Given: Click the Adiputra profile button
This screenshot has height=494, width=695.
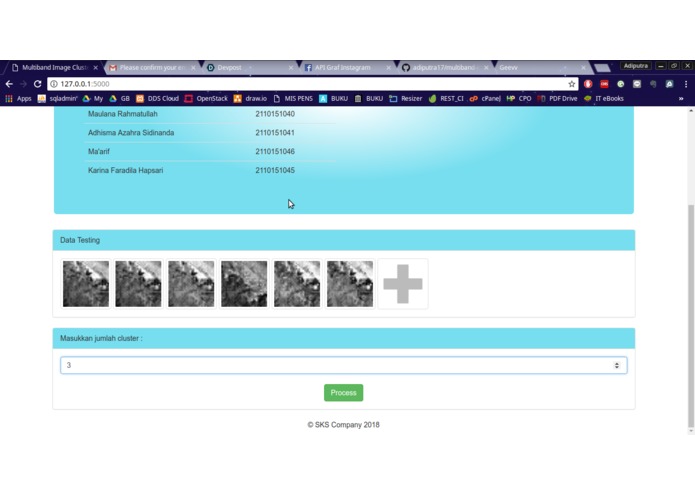Looking at the screenshot, I should point(636,66).
